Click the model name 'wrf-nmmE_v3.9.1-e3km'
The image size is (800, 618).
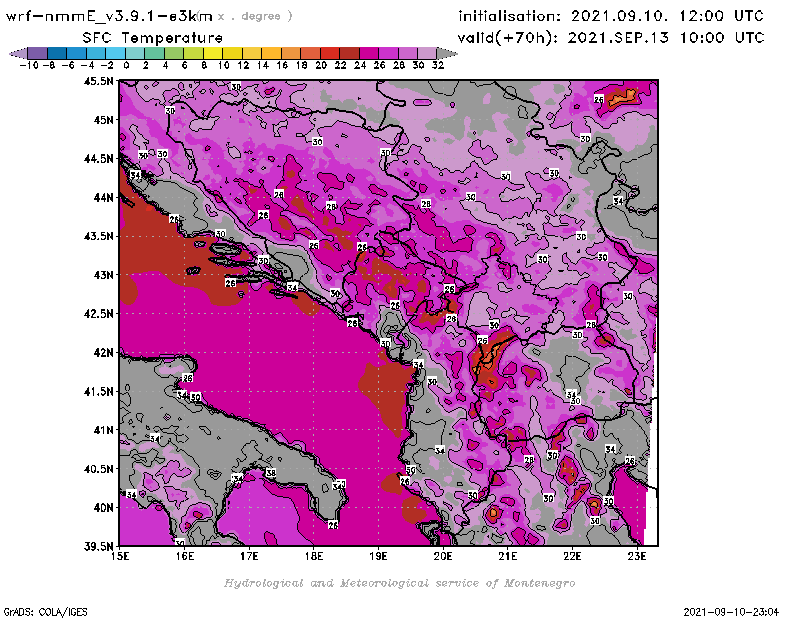pos(109,16)
